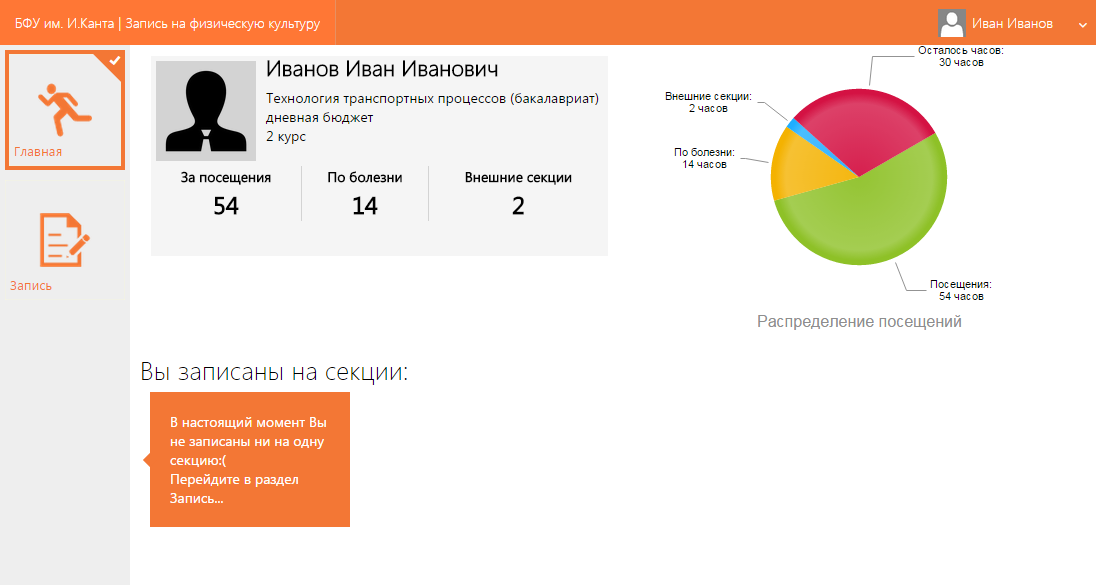The height and width of the screenshot is (585, 1096).
Task: Click the 'дневная бюджет' text
Action: pyautogui.click(x=319, y=117)
